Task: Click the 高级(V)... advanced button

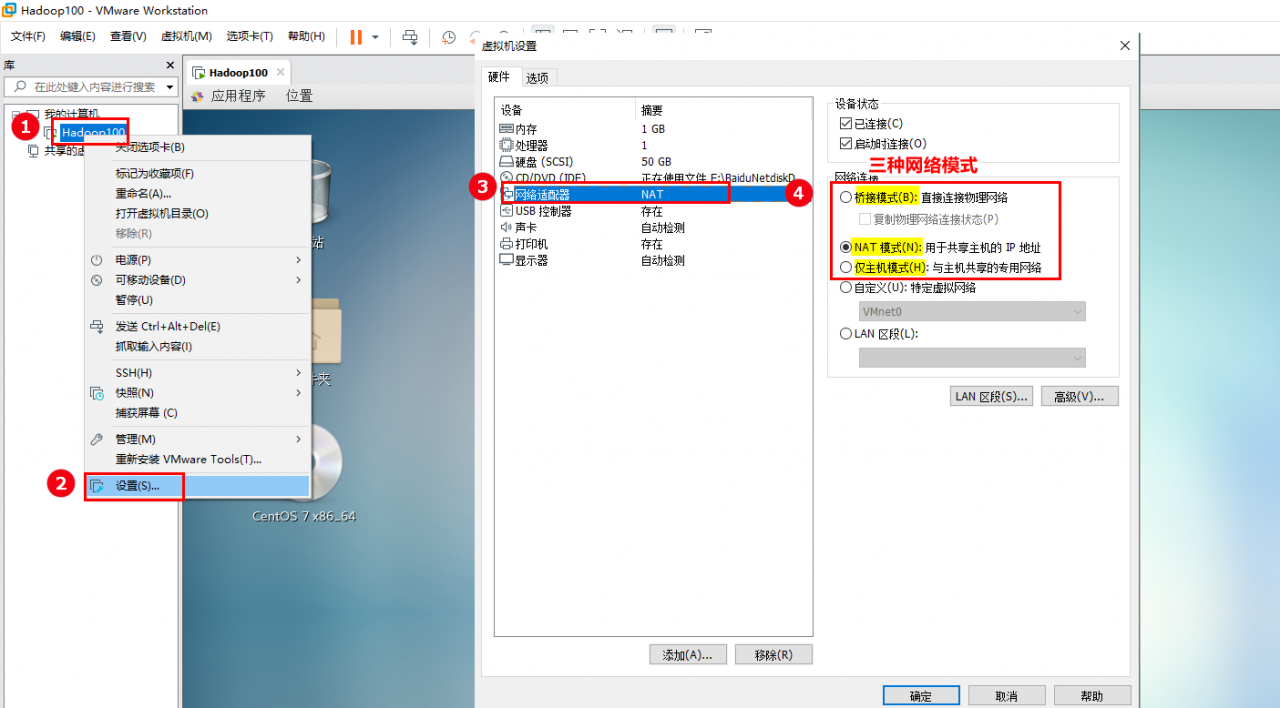Action: tap(1080, 397)
